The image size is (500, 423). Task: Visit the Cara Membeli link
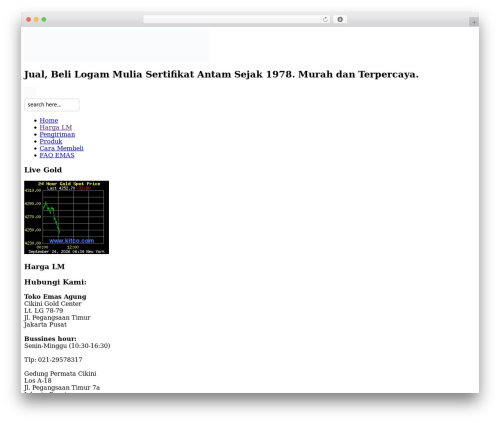(61, 148)
